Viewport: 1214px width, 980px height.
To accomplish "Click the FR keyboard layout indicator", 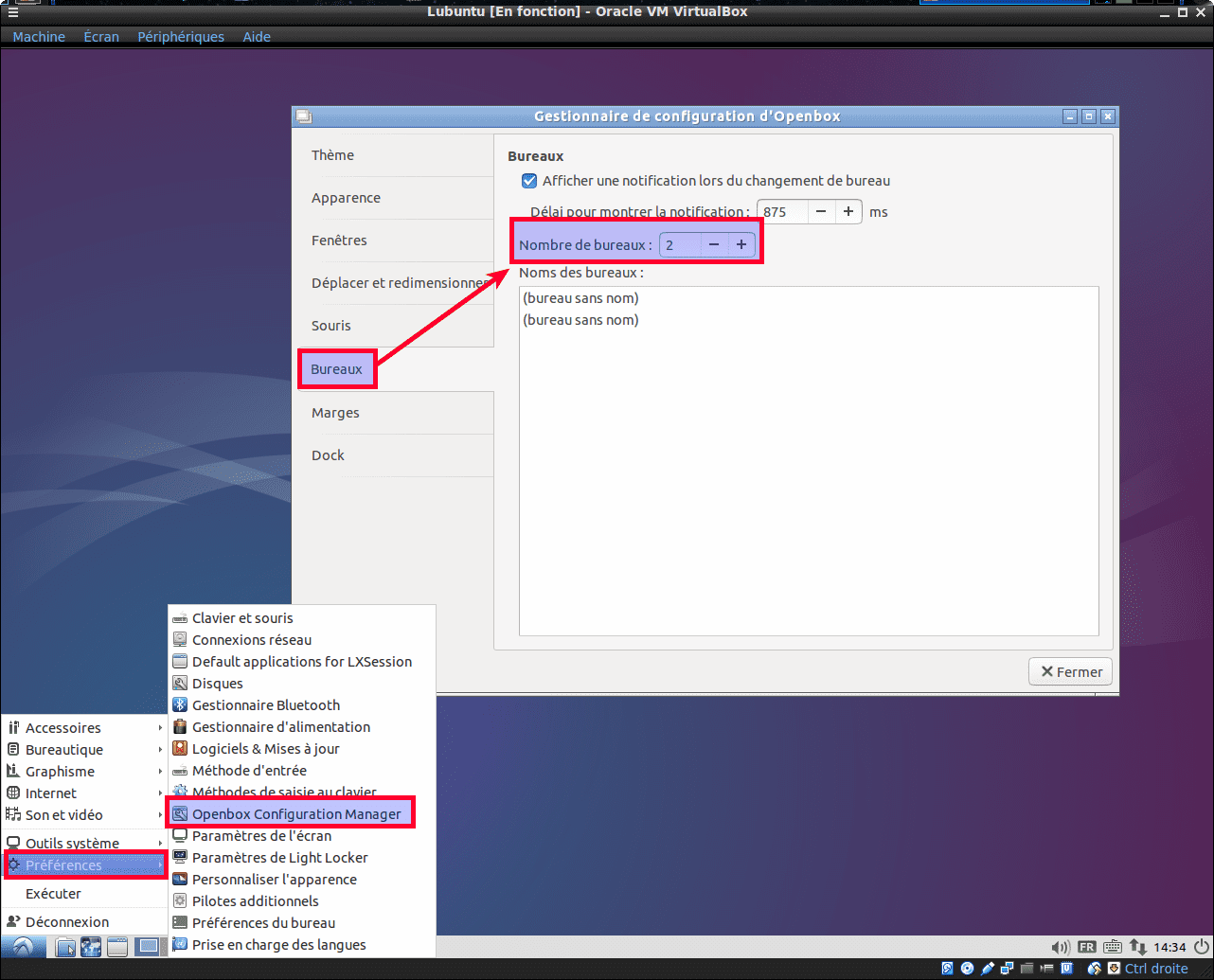I will click(x=1087, y=947).
